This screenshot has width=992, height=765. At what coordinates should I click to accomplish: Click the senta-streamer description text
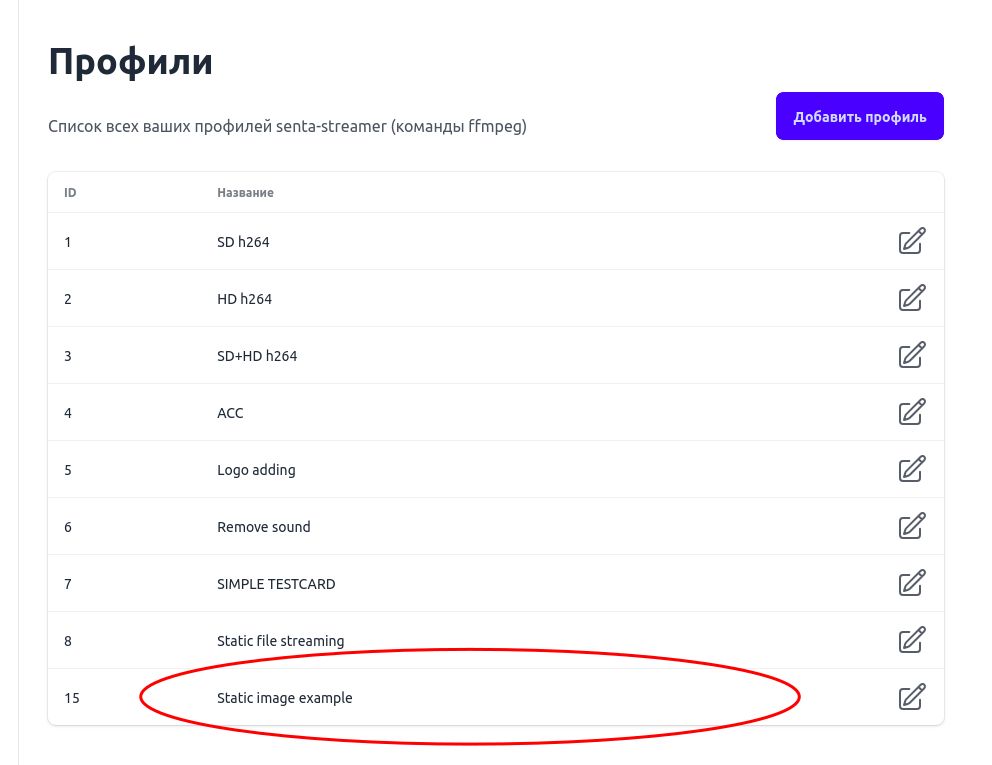coord(287,126)
